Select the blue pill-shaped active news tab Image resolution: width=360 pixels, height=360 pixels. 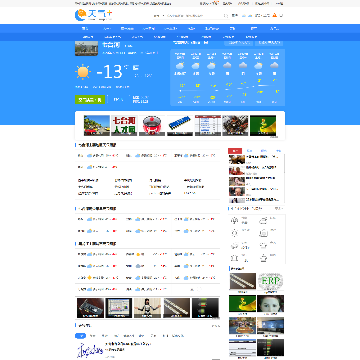pyautogui.click(x=80, y=336)
